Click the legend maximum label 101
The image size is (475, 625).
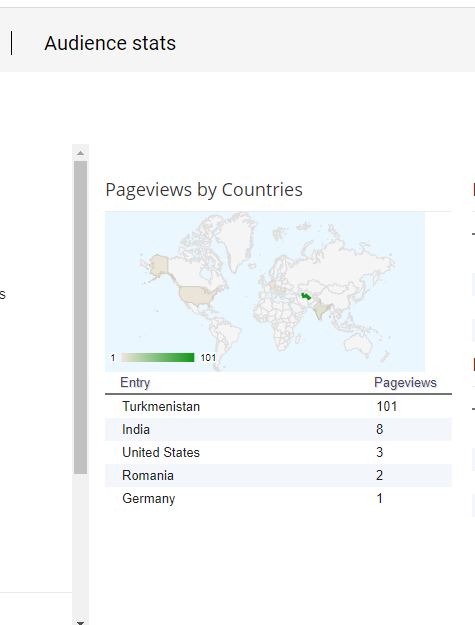click(208, 358)
